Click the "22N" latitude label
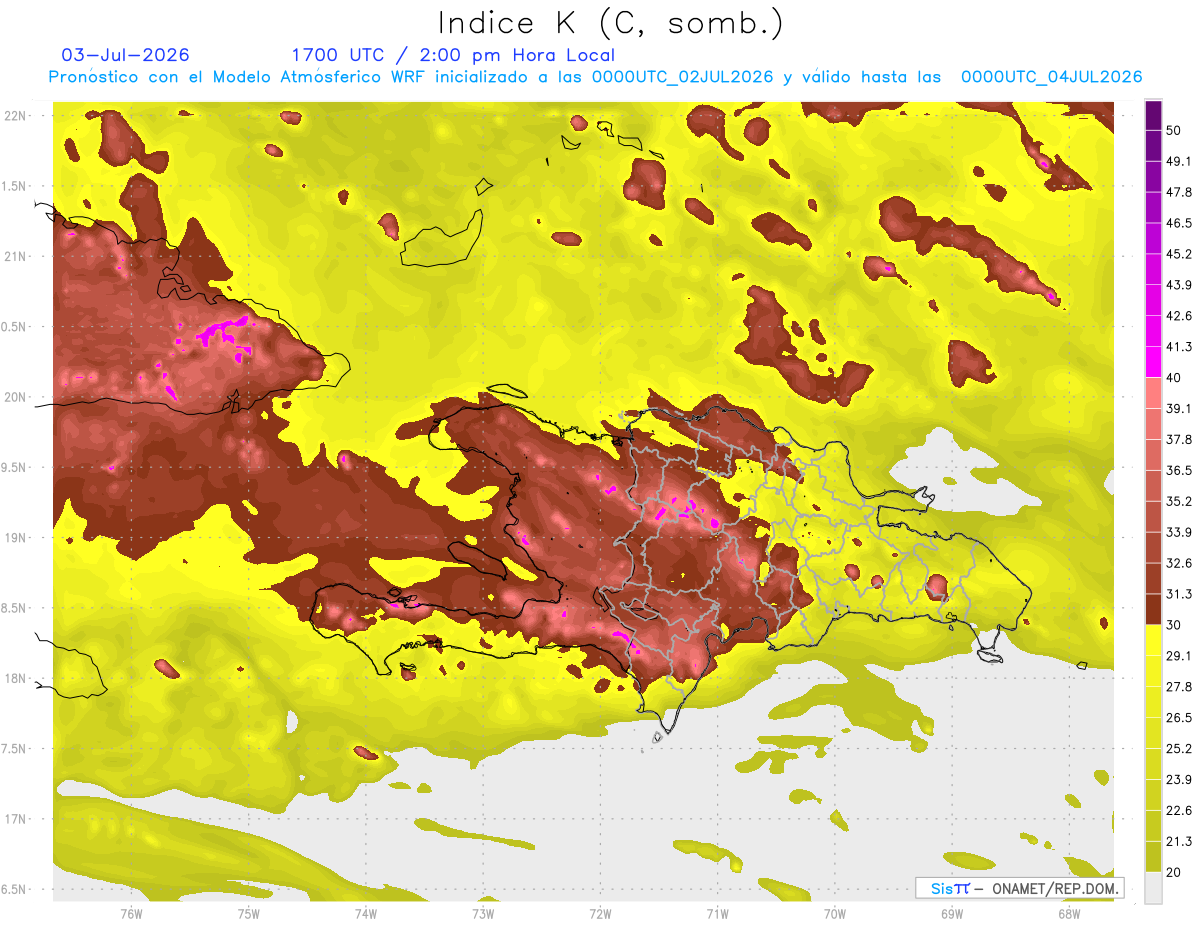Image resolution: width=1200 pixels, height=927 pixels. point(17,116)
